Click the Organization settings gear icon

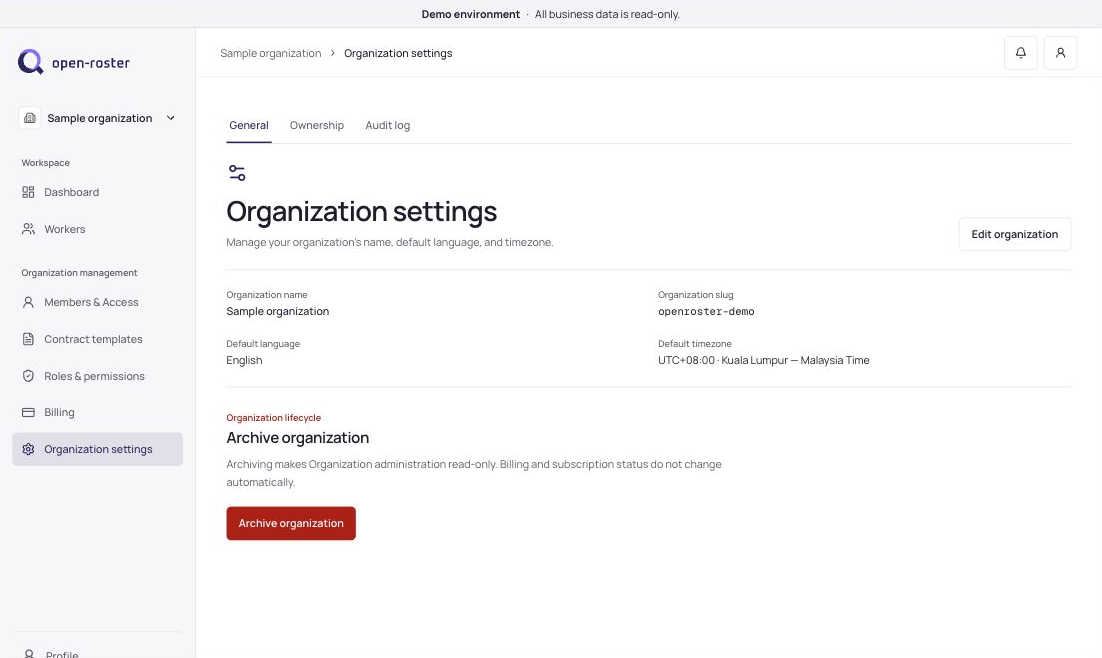pyautogui.click(x=28, y=449)
